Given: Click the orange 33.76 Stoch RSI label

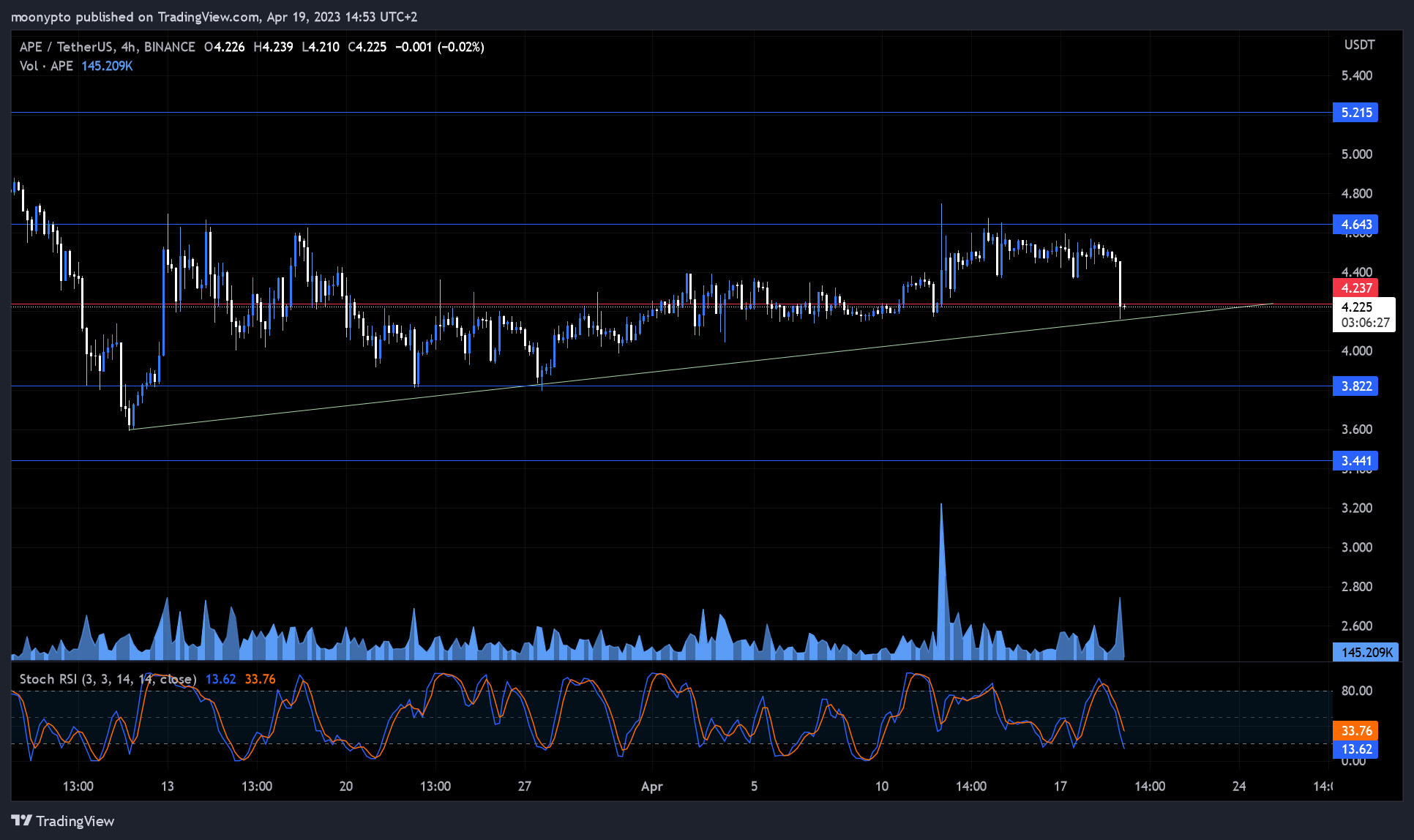Looking at the screenshot, I should click(x=1355, y=730).
